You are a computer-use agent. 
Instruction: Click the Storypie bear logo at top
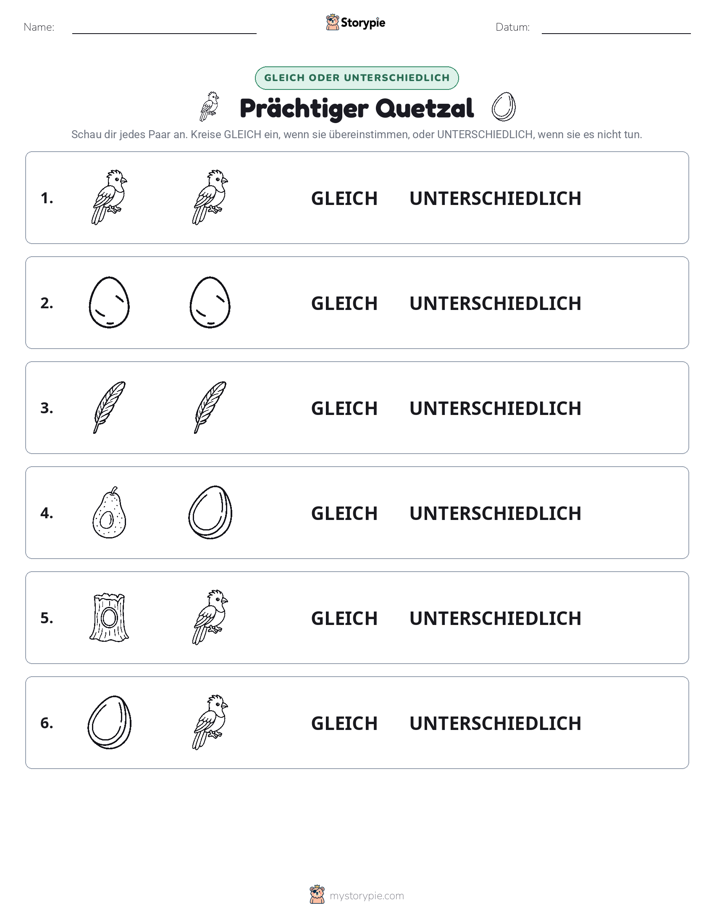coord(332,22)
